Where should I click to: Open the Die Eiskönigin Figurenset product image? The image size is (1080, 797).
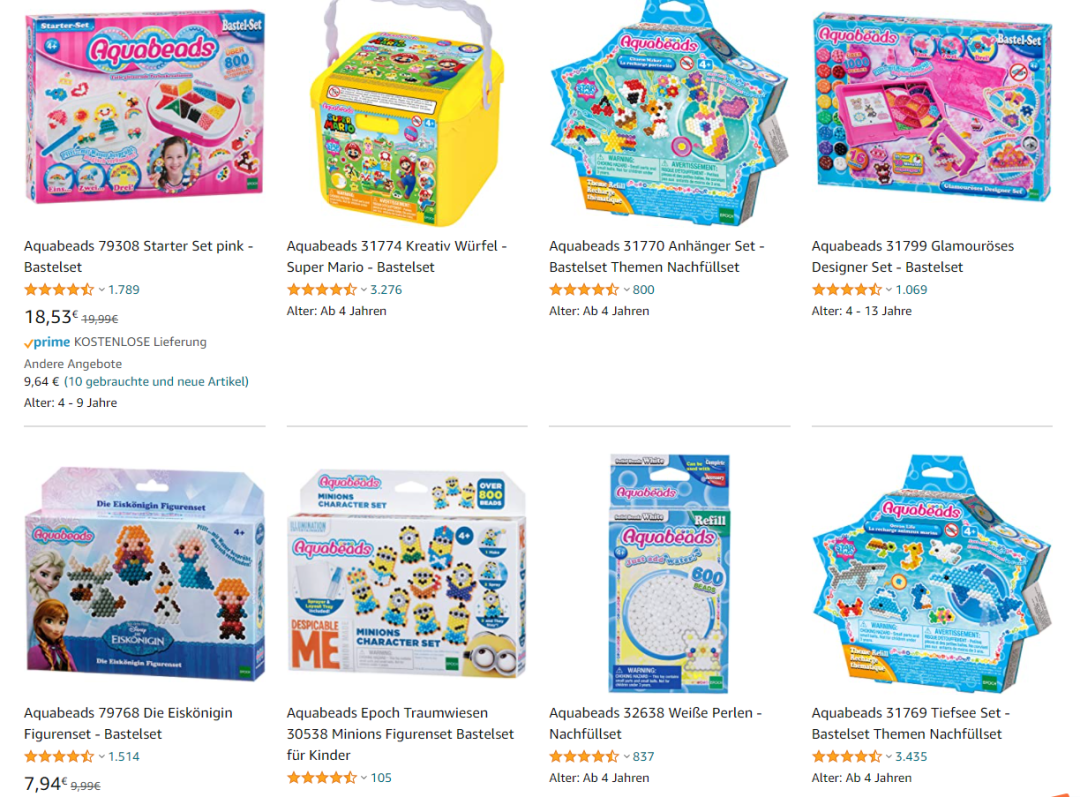(145, 574)
